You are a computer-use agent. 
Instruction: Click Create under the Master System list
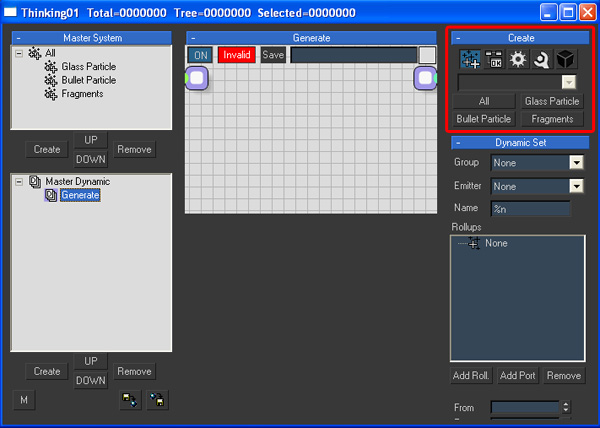[47, 149]
